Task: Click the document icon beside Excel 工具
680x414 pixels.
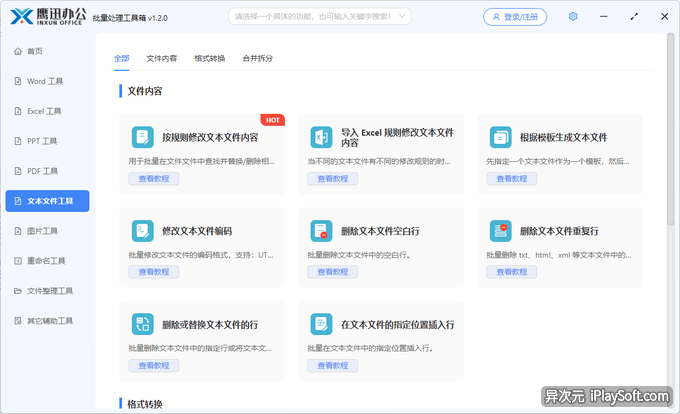Action: point(18,111)
